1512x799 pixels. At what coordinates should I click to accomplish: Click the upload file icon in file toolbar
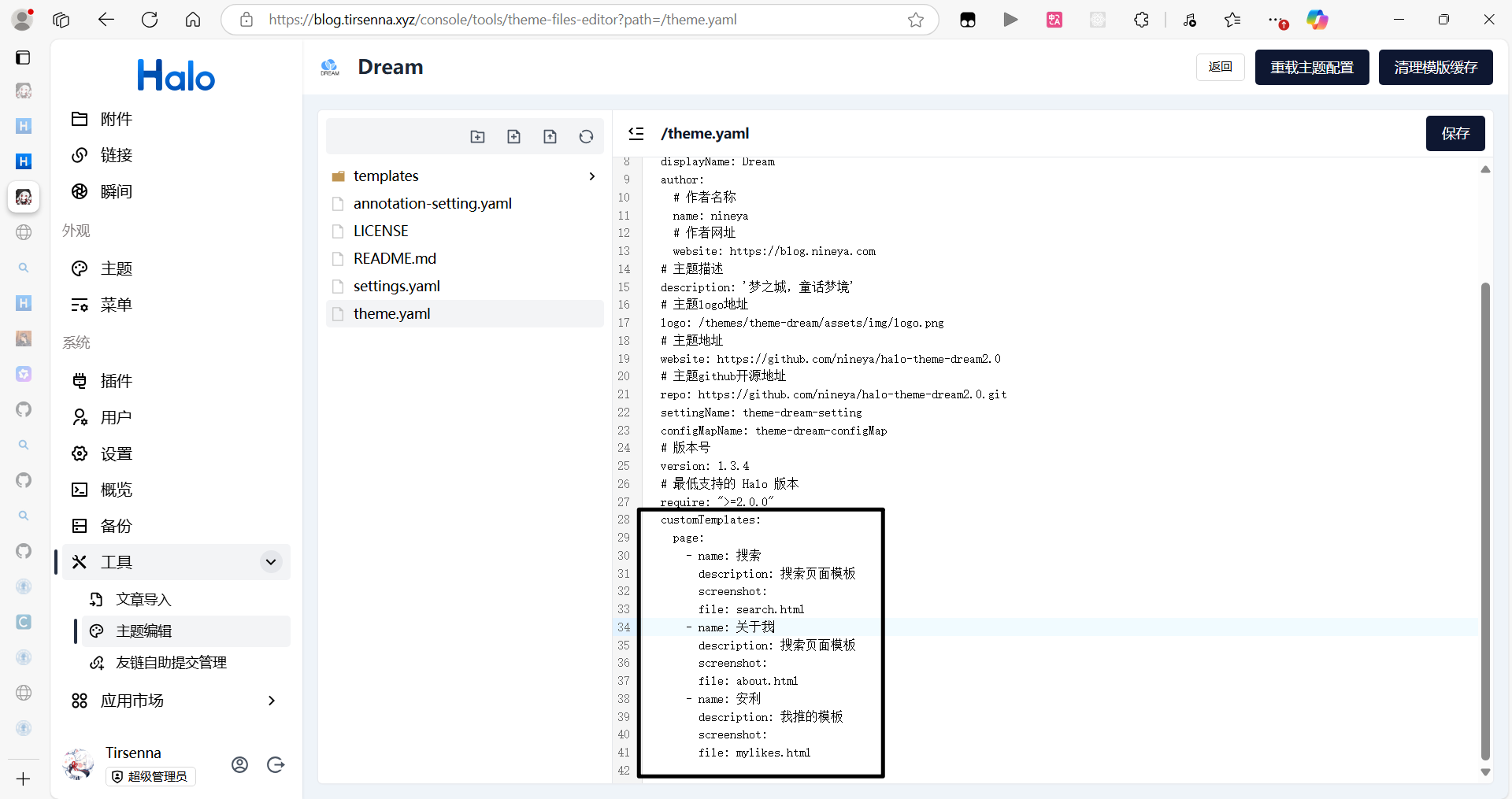click(x=550, y=137)
